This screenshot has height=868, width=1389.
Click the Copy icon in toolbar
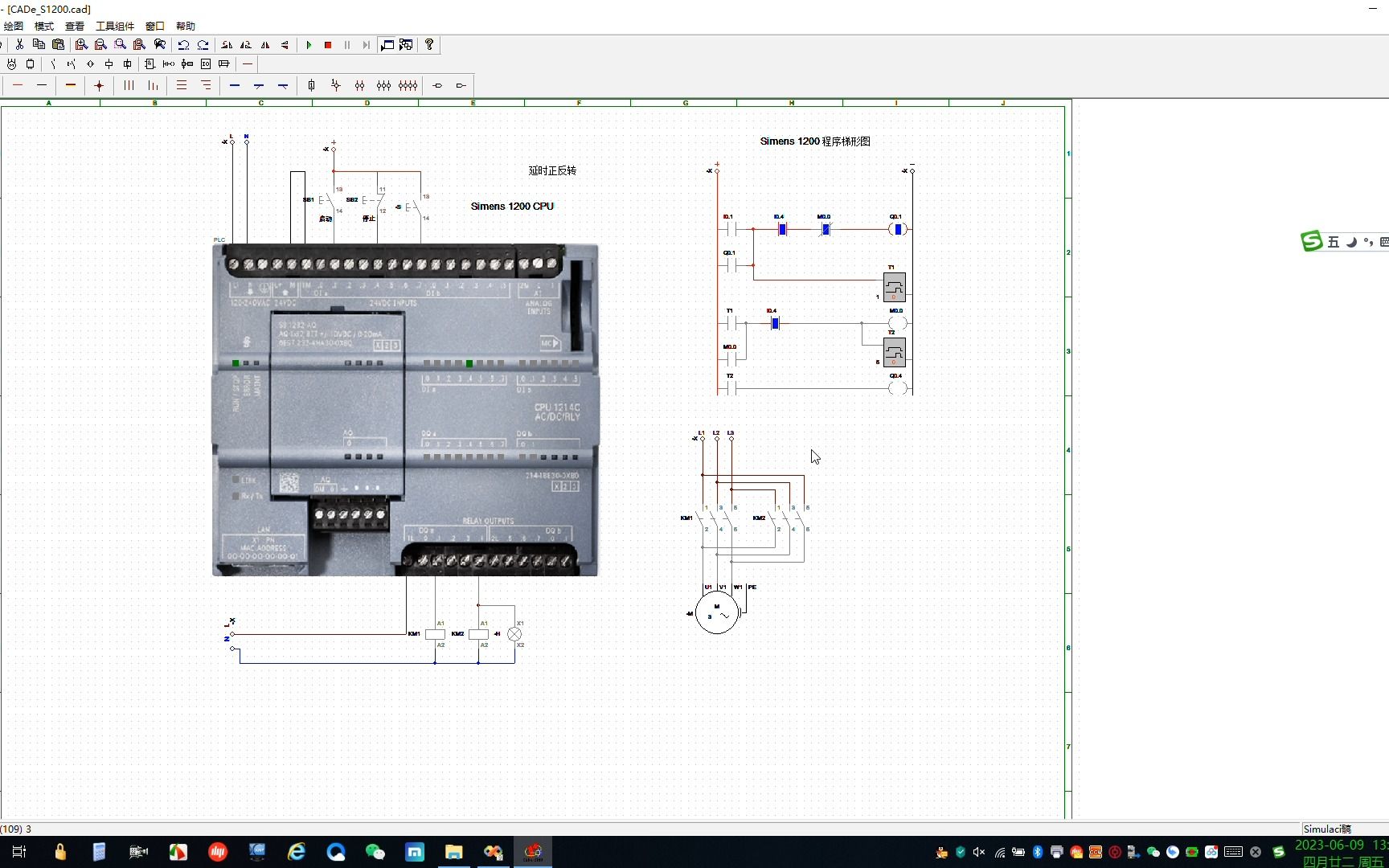click(x=39, y=45)
